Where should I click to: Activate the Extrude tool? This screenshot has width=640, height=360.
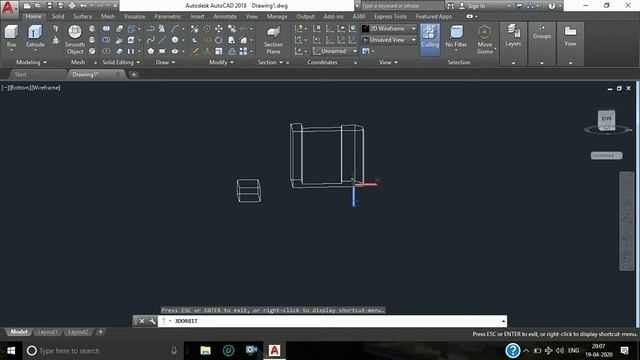click(x=35, y=37)
